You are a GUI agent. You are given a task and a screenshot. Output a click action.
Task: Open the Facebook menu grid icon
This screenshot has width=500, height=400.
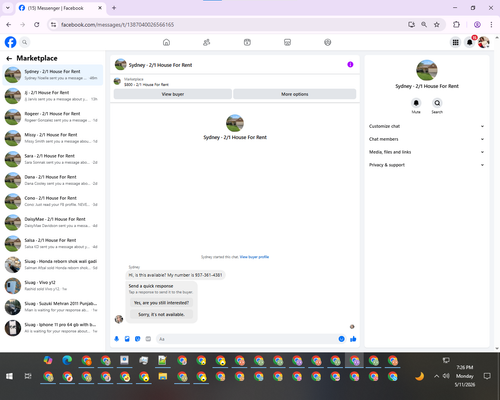tap(455, 42)
